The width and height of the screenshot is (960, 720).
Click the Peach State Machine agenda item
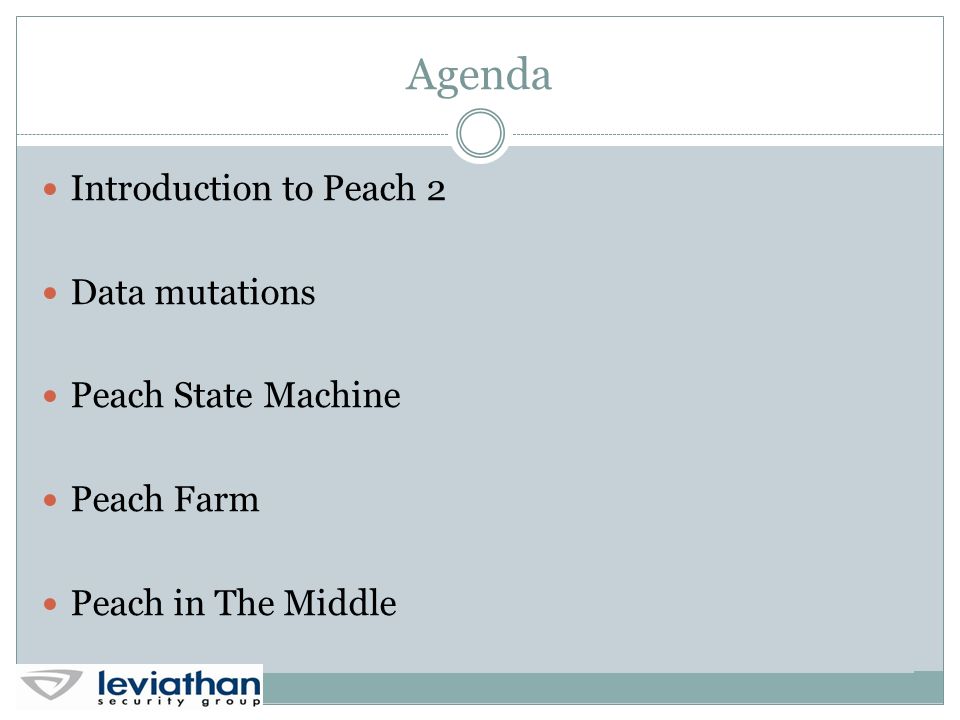pyautogui.click(x=236, y=395)
